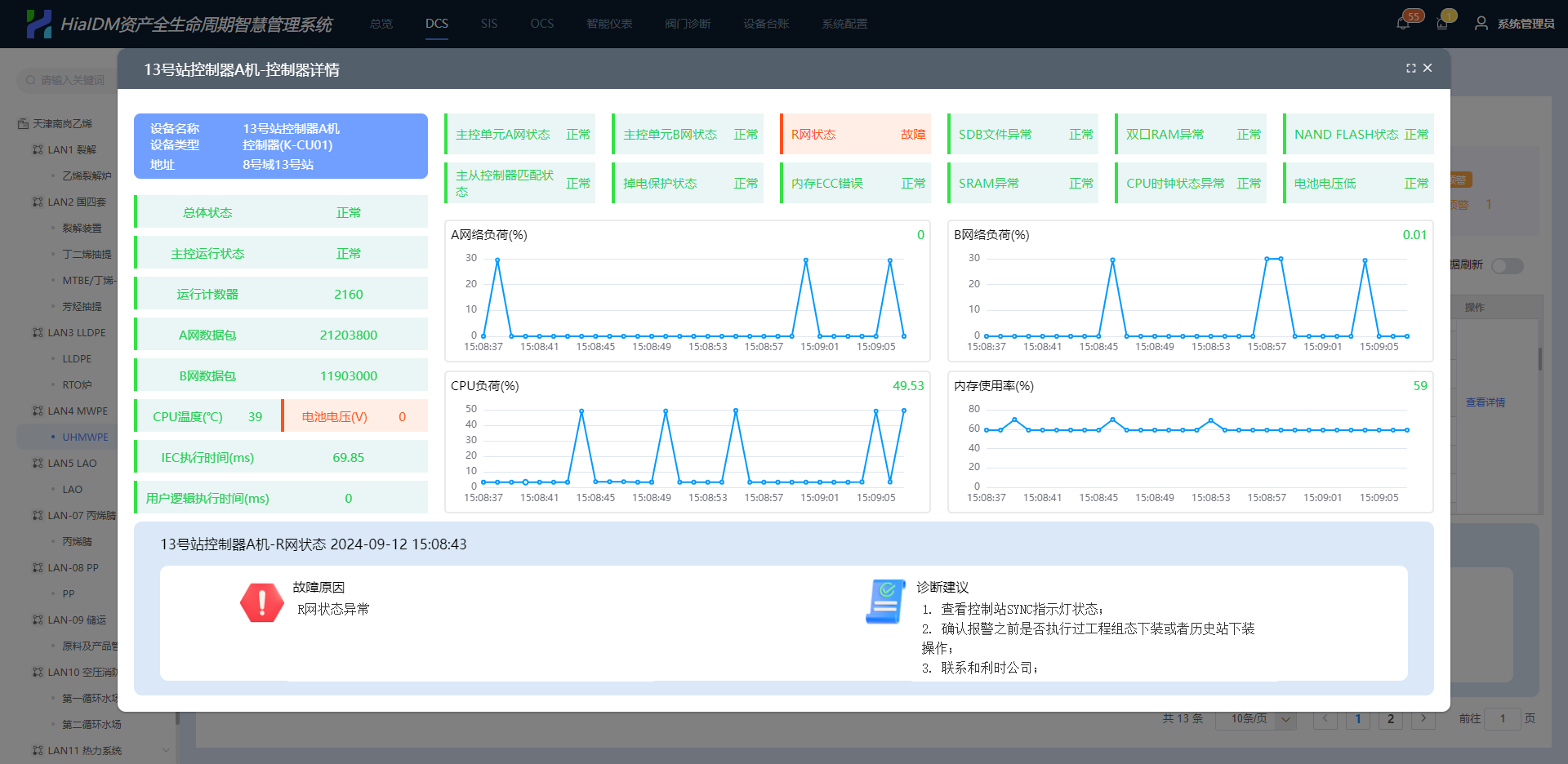
Task: Click the fullscreen icon on the dialog
Action: [1411, 68]
